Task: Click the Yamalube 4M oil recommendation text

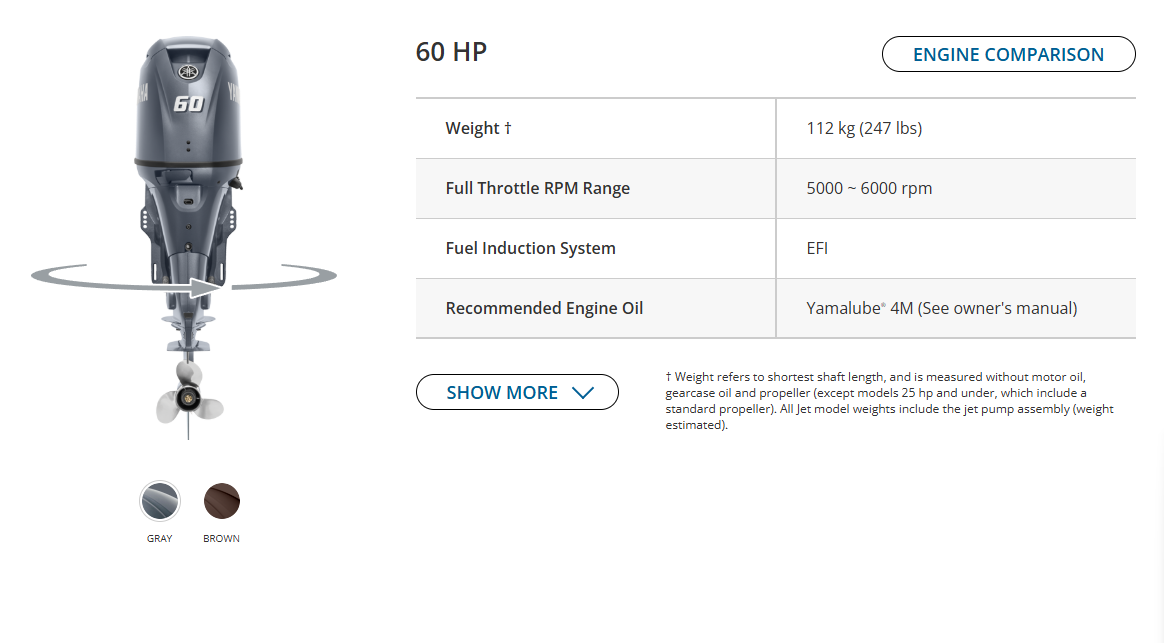Action: [941, 308]
